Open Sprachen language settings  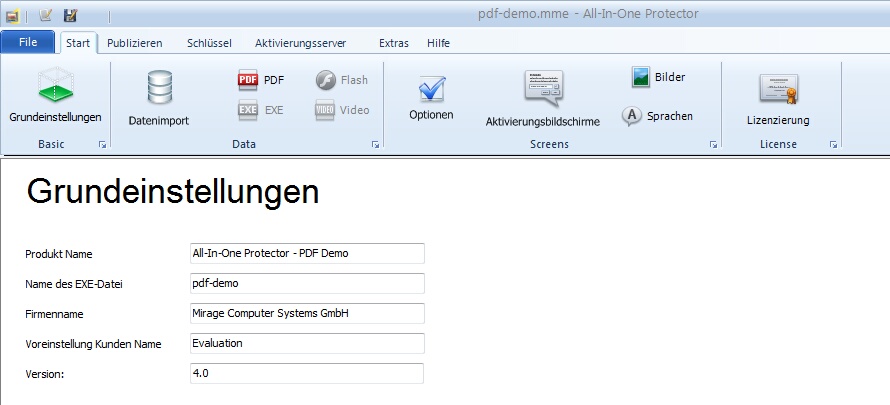coord(632,116)
